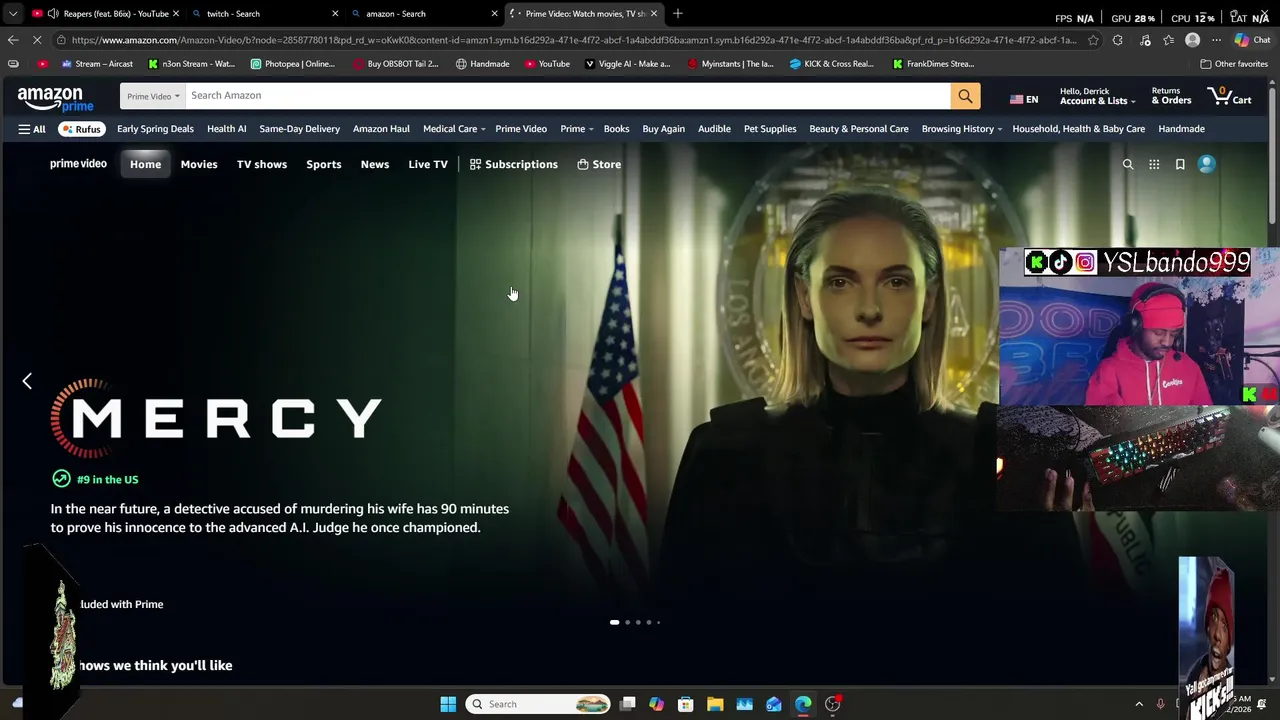Open the Copilot Chat button
This screenshot has height=720, width=1280.
pyautogui.click(x=1253, y=40)
